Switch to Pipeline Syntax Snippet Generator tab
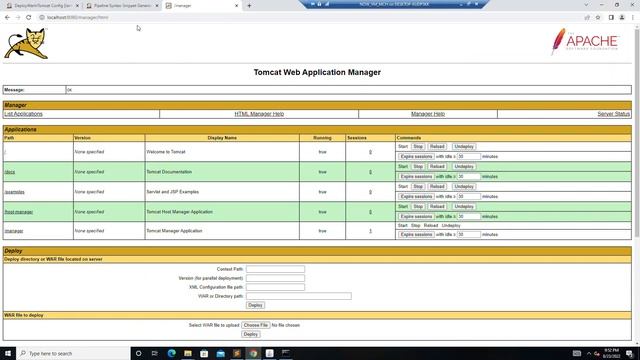Screen dimensions: 640x360 (x=122, y=6)
